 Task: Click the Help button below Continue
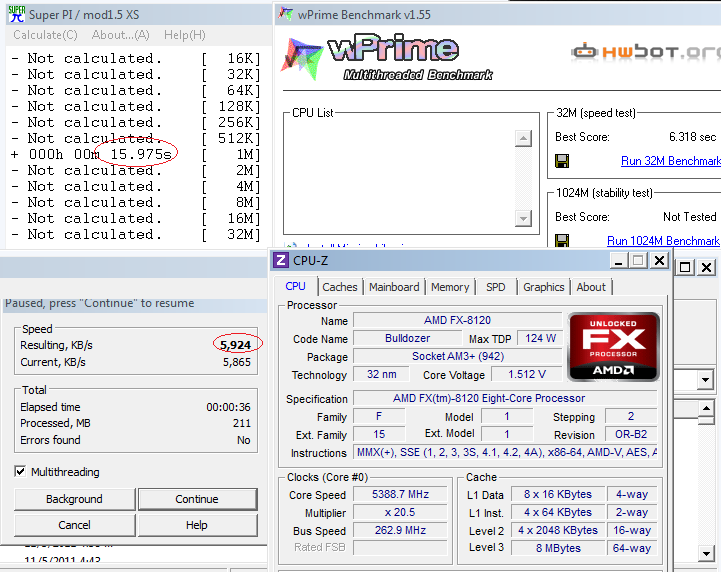point(197,525)
